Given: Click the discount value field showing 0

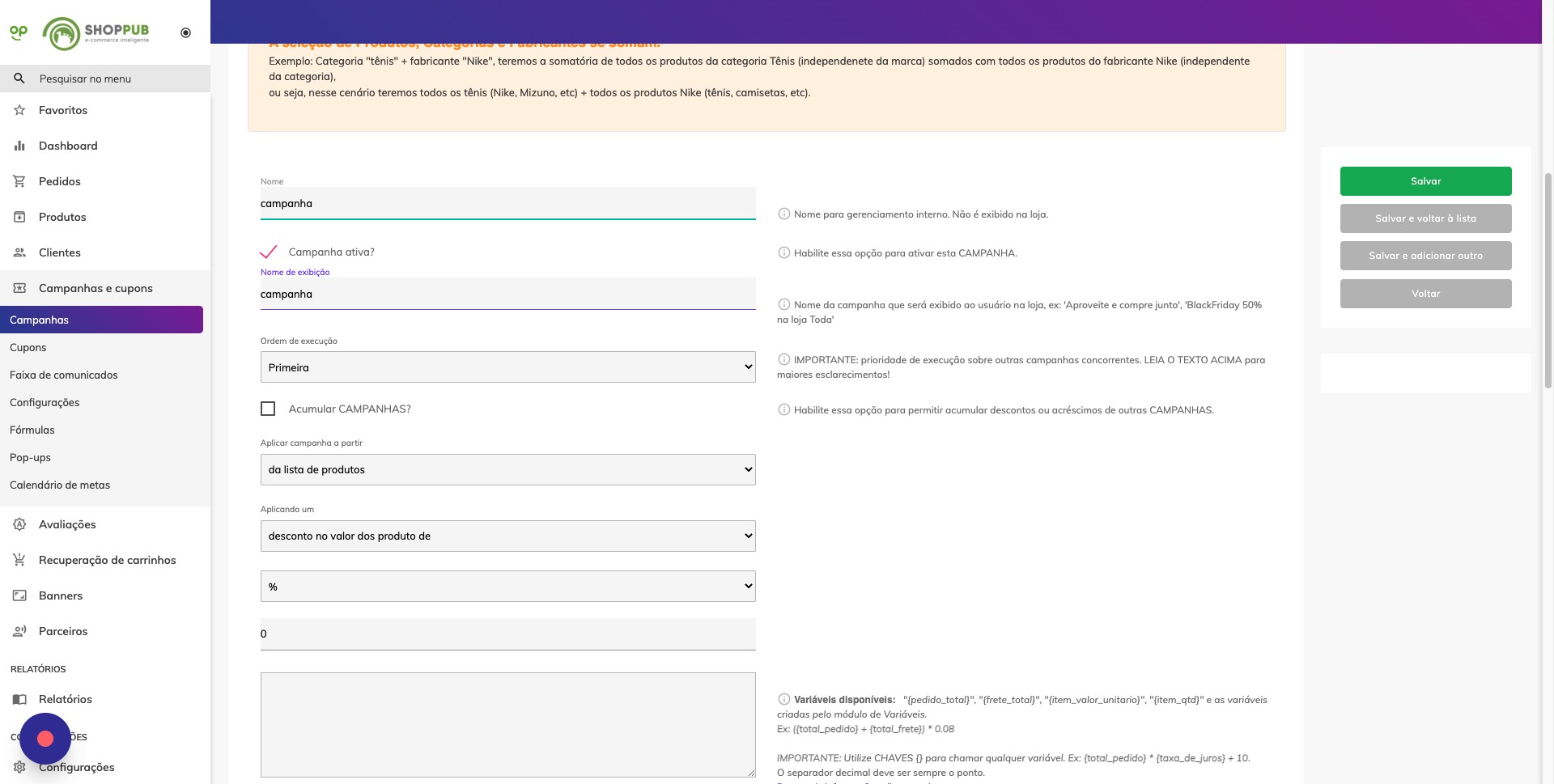Looking at the screenshot, I should point(507,634).
